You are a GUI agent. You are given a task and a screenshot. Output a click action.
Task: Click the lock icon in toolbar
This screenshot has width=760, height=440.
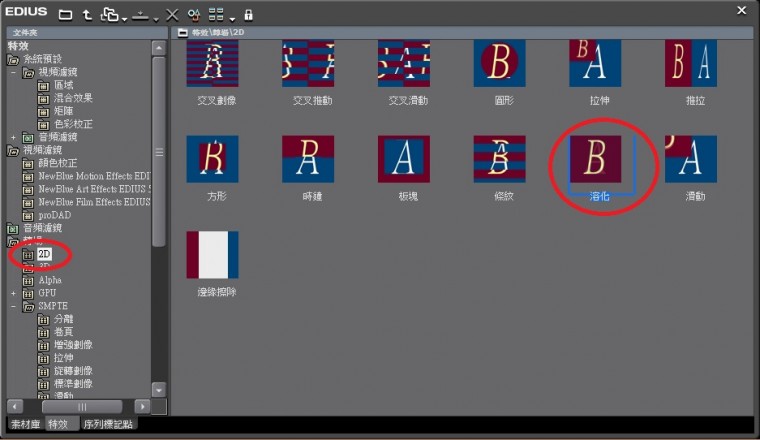click(x=248, y=14)
